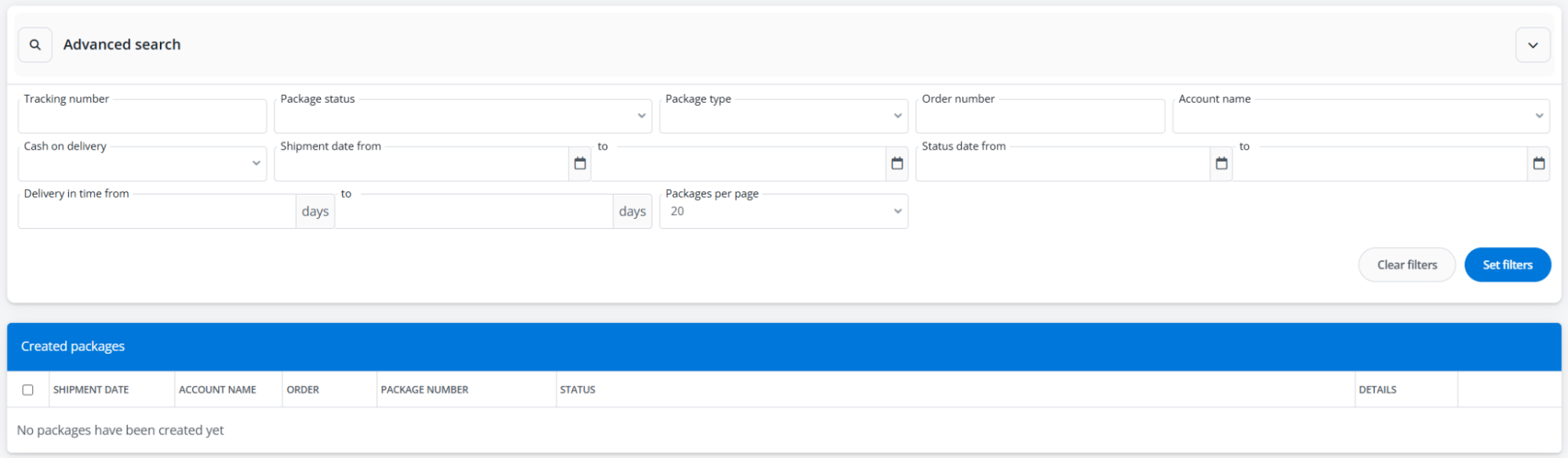Expand the Package status dropdown

click(x=463, y=117)
